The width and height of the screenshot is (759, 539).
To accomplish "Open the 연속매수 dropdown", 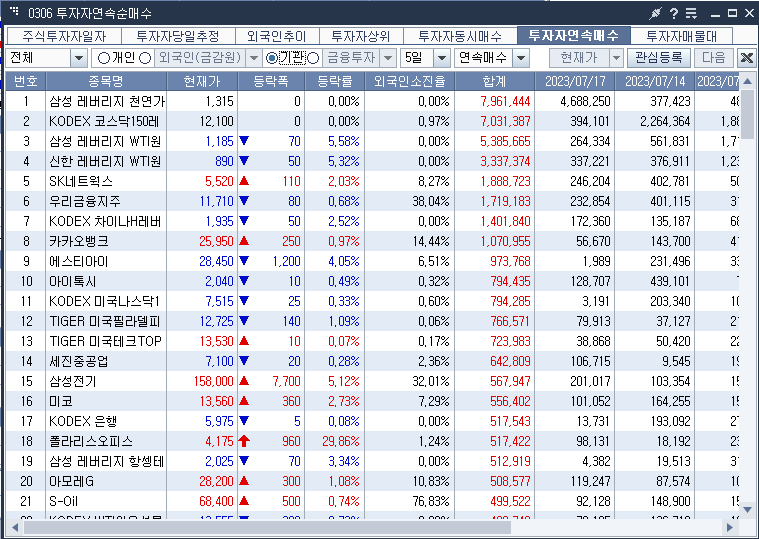I will [x=492, y=58].
